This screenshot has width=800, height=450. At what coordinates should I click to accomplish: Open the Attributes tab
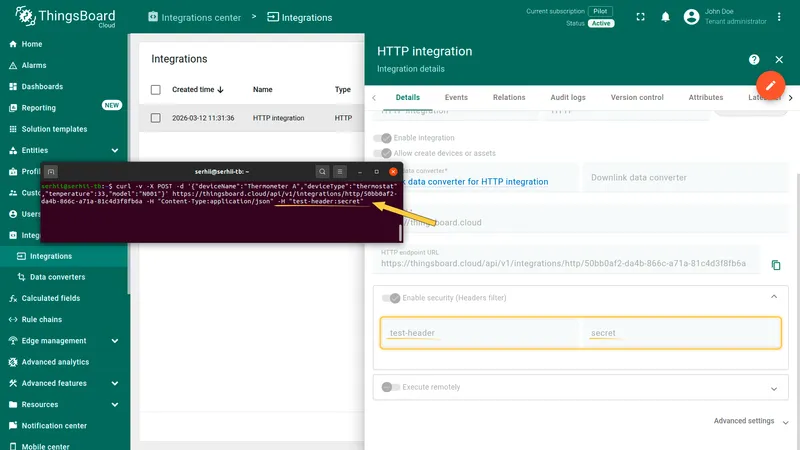[706, 97]
